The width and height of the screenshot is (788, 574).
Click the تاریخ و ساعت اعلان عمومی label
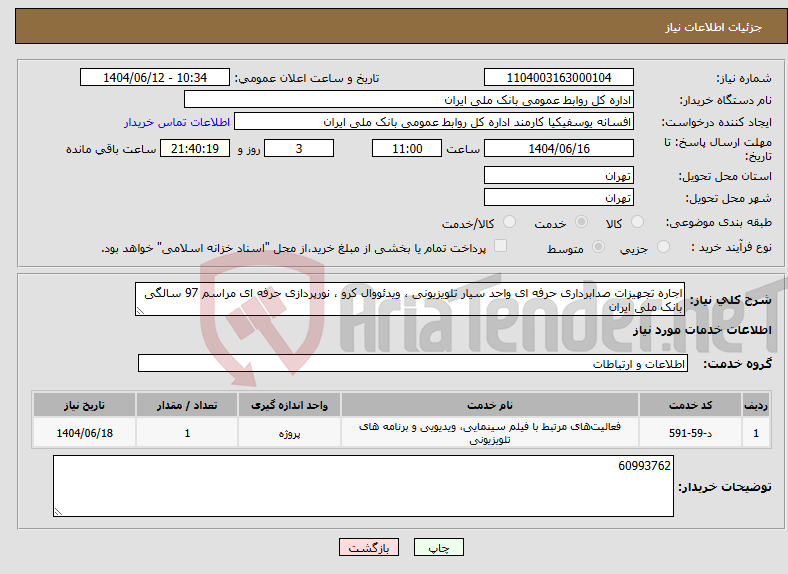click(x=307, y=78)
